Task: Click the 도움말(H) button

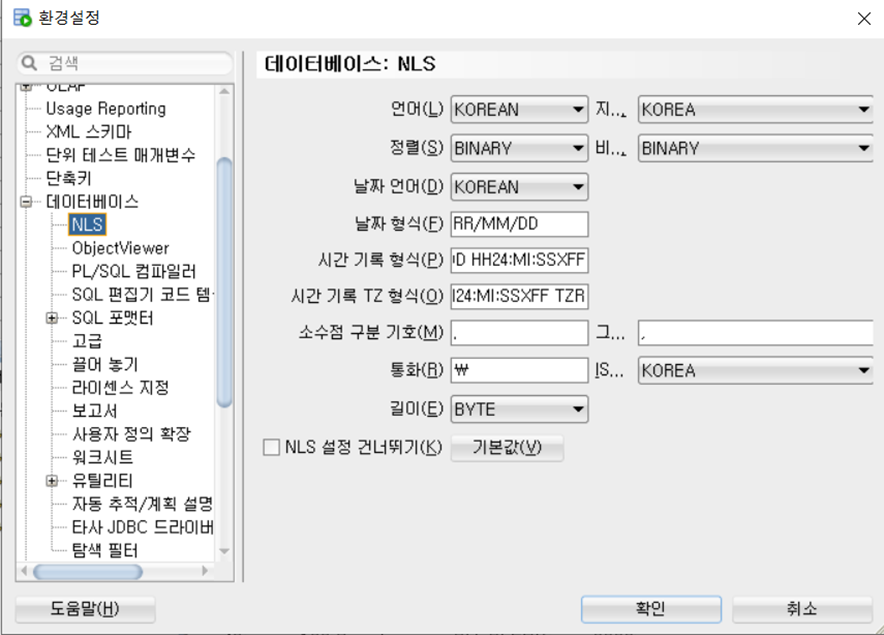Action: point(85,609)
